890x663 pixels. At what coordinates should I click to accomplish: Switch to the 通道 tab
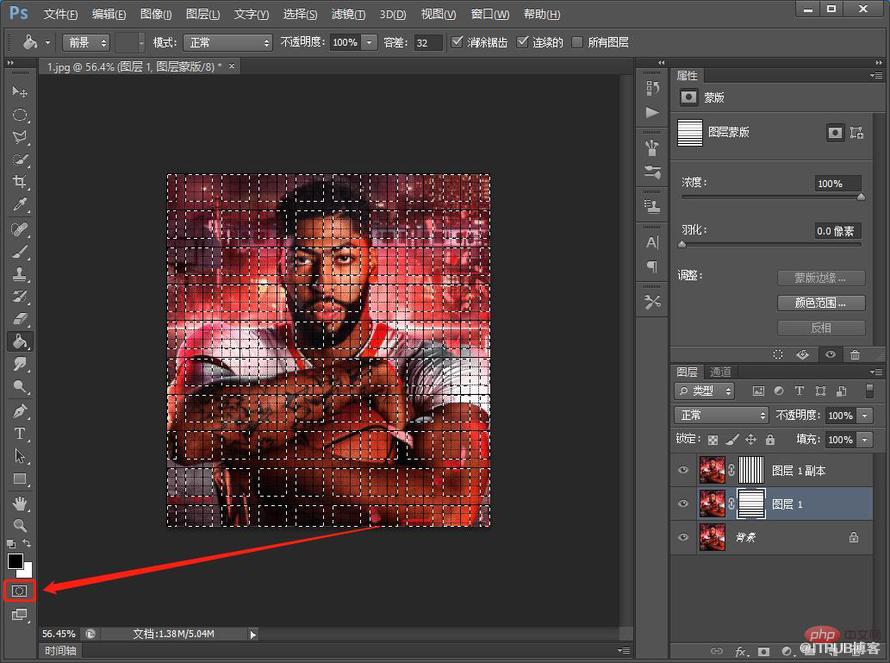click(x=720, y=372)
